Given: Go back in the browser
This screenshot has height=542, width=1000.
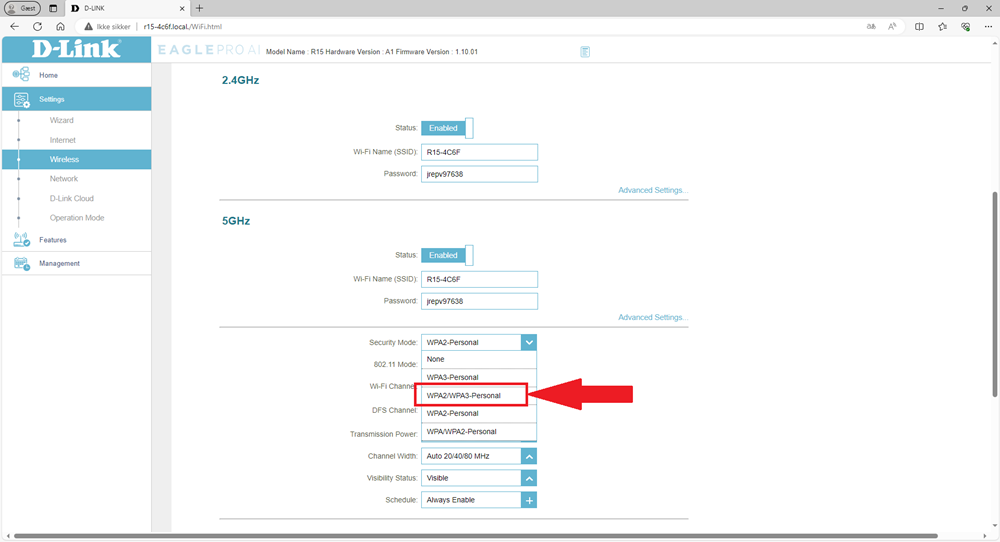Looking at the screenshot, I should [15, 27].
